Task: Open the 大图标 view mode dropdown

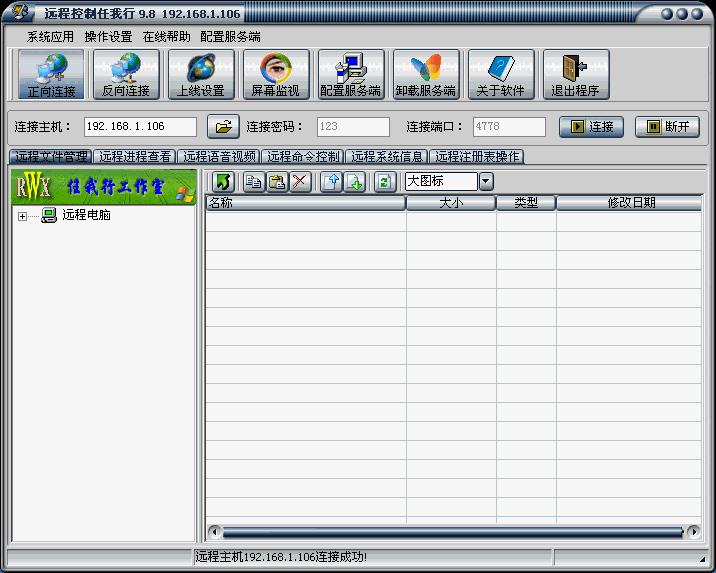Action: pyautogui.click(x=486, y=181)
